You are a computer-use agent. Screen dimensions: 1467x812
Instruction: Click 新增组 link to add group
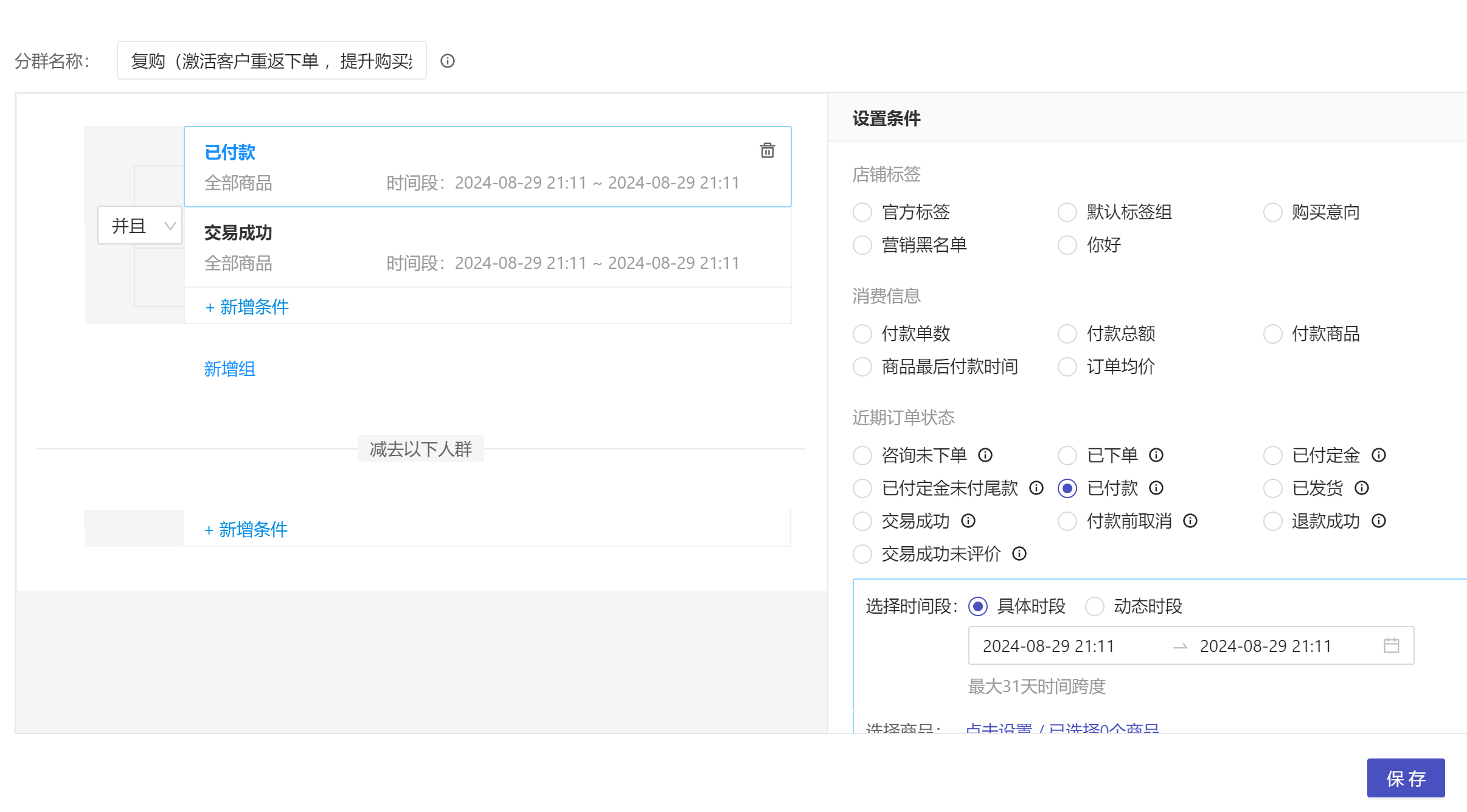[x=229, y=369]
